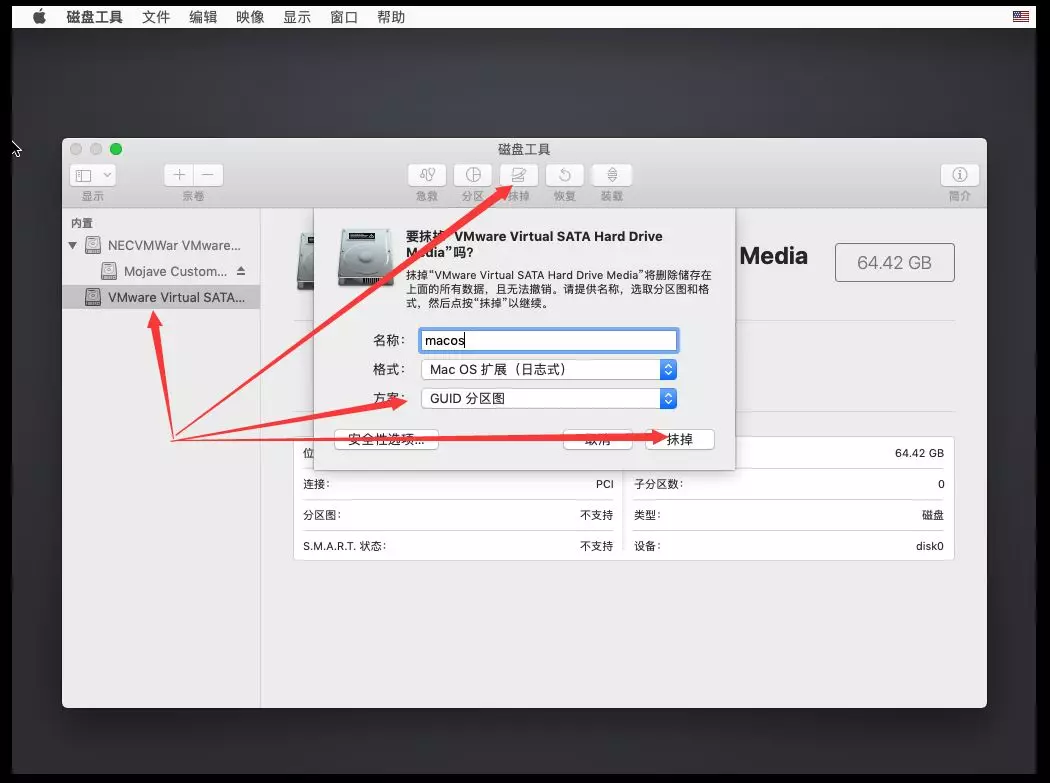Select VMware Virtual SATA... disk in sidebar
This screenshot has width=1050, height=783.
coord(161,297)
